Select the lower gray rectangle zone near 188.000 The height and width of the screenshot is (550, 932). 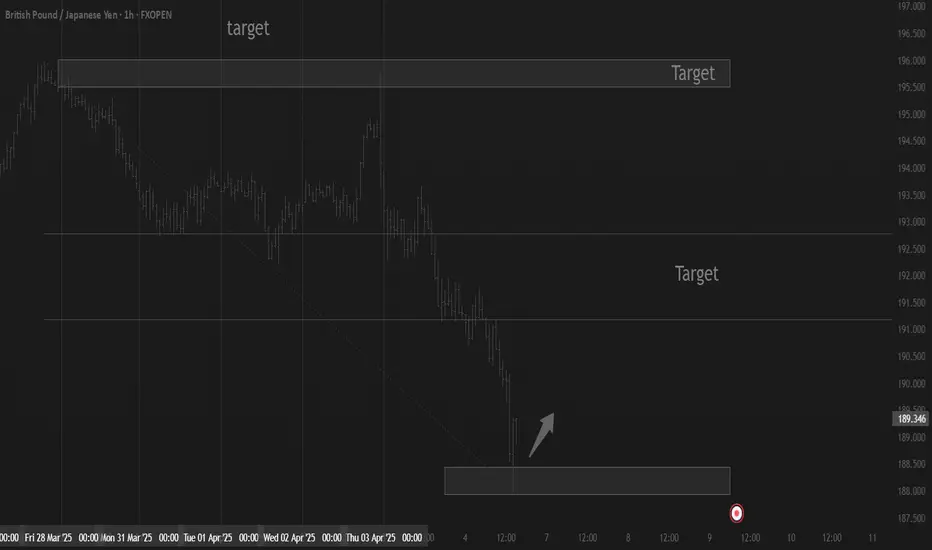[x=587, y=480]
